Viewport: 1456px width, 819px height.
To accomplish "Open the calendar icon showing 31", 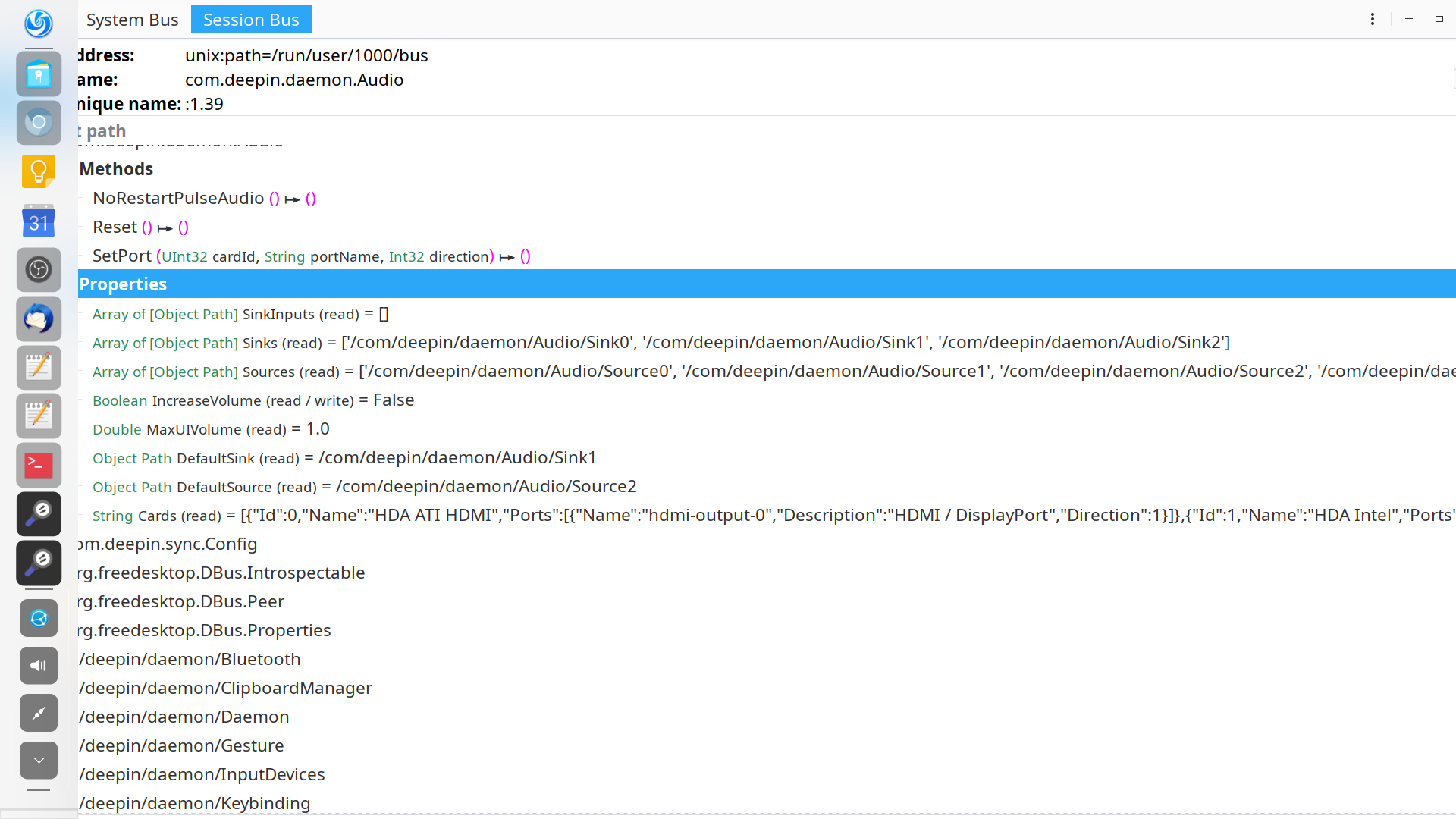I will (39, 221).
